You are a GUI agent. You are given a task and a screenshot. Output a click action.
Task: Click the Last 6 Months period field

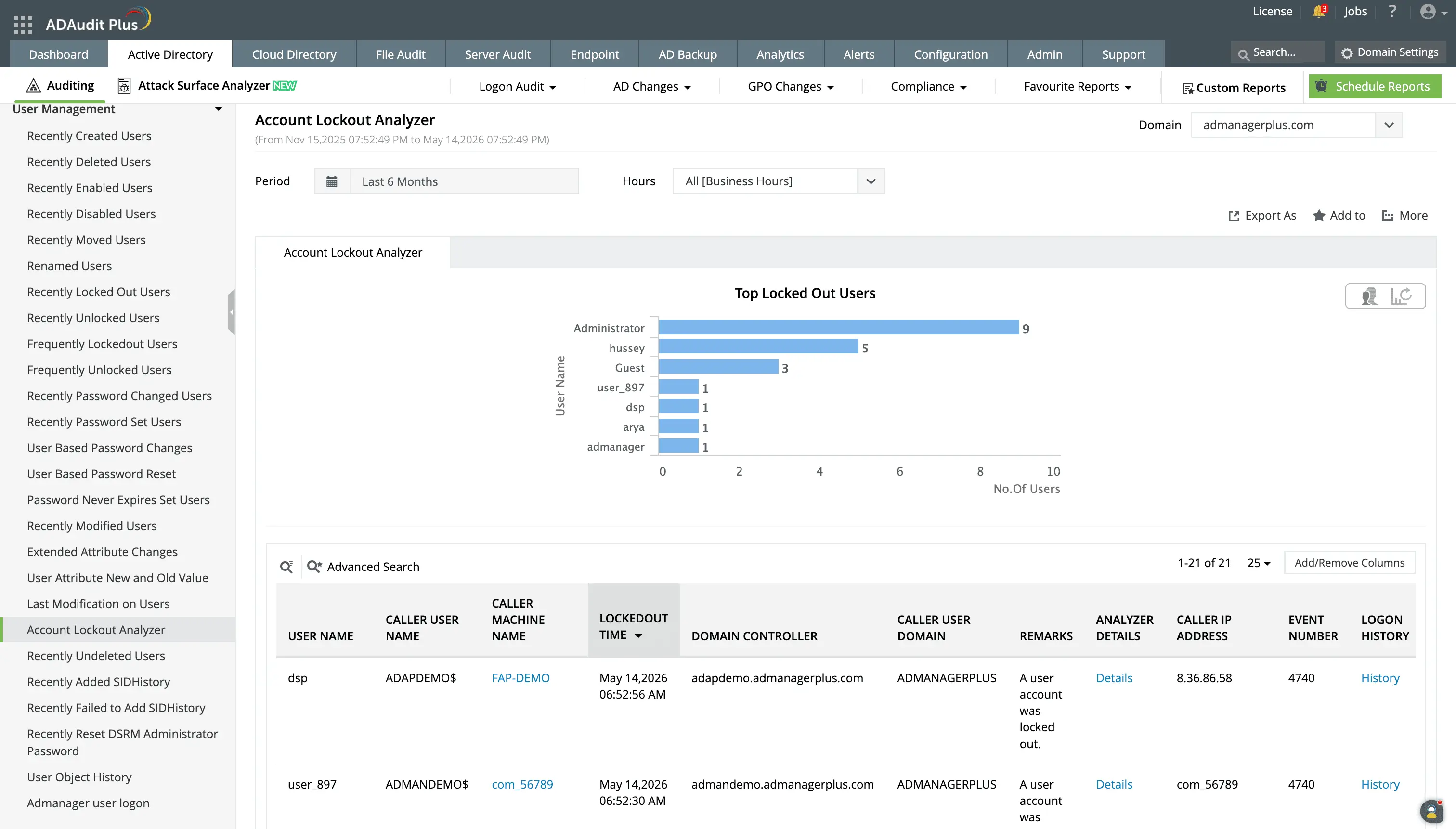point(464,181)
